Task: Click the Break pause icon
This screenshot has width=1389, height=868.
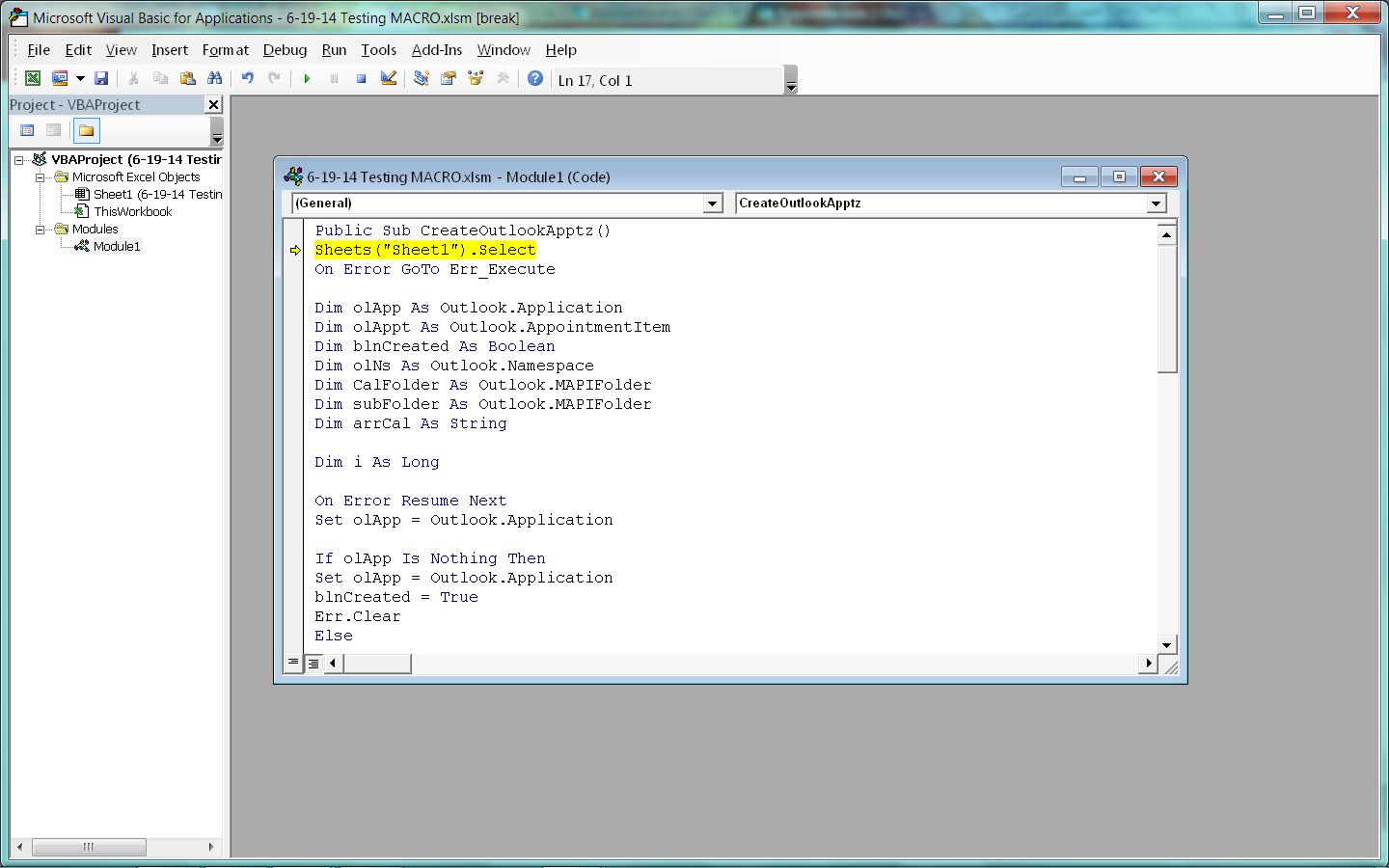Action: pyautogui.click(x=335, y=79)
